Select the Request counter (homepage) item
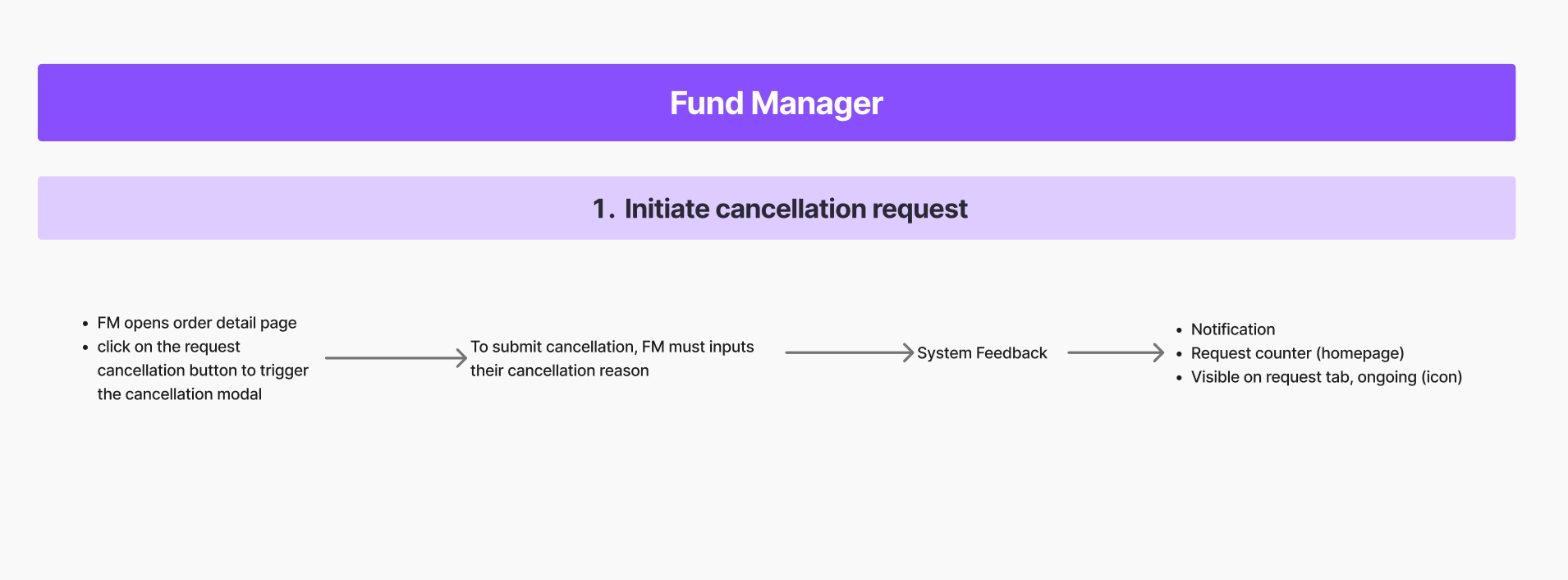 (1297, 353)
